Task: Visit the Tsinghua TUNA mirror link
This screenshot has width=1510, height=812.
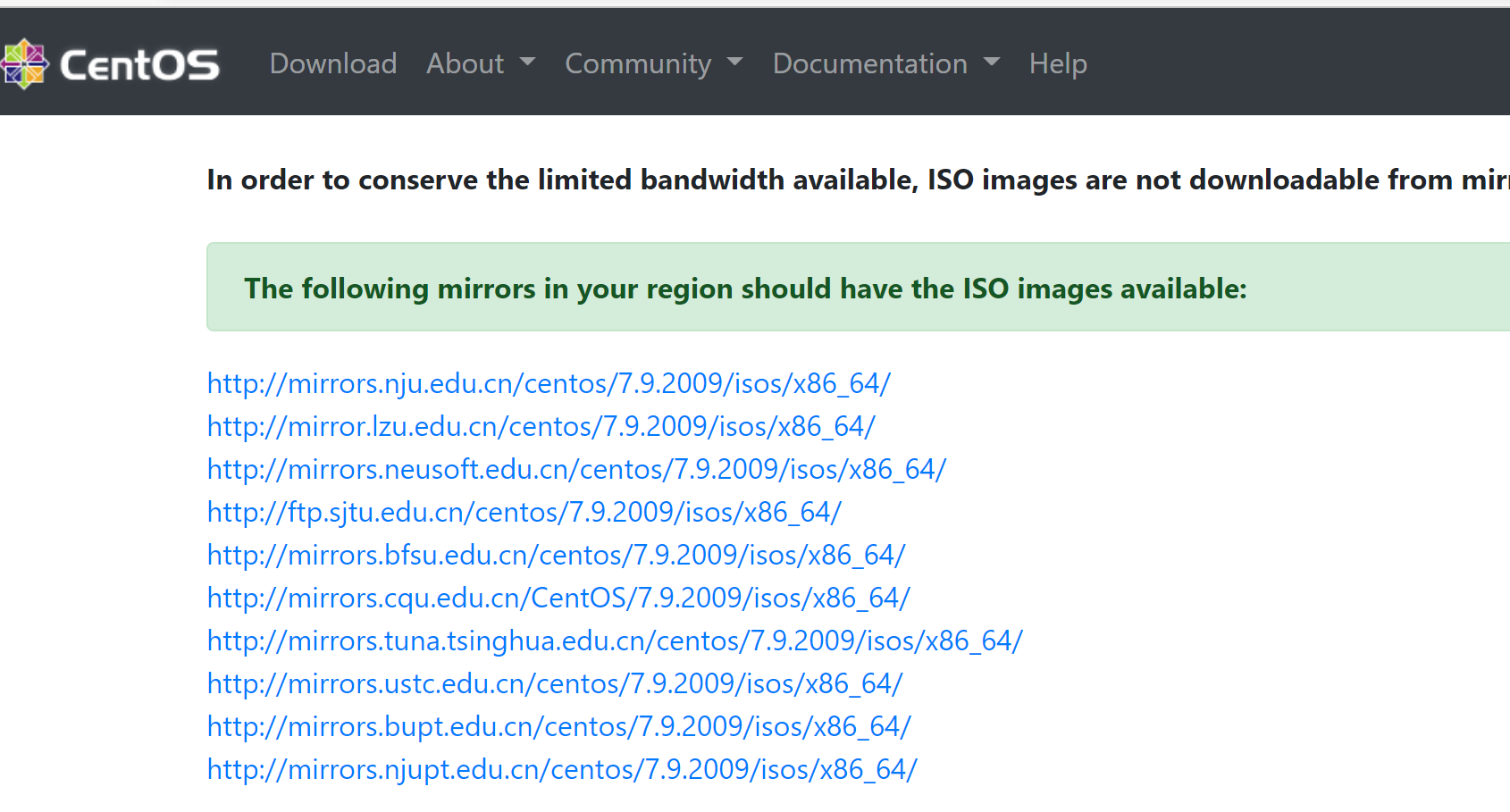Action: (615, 640)
